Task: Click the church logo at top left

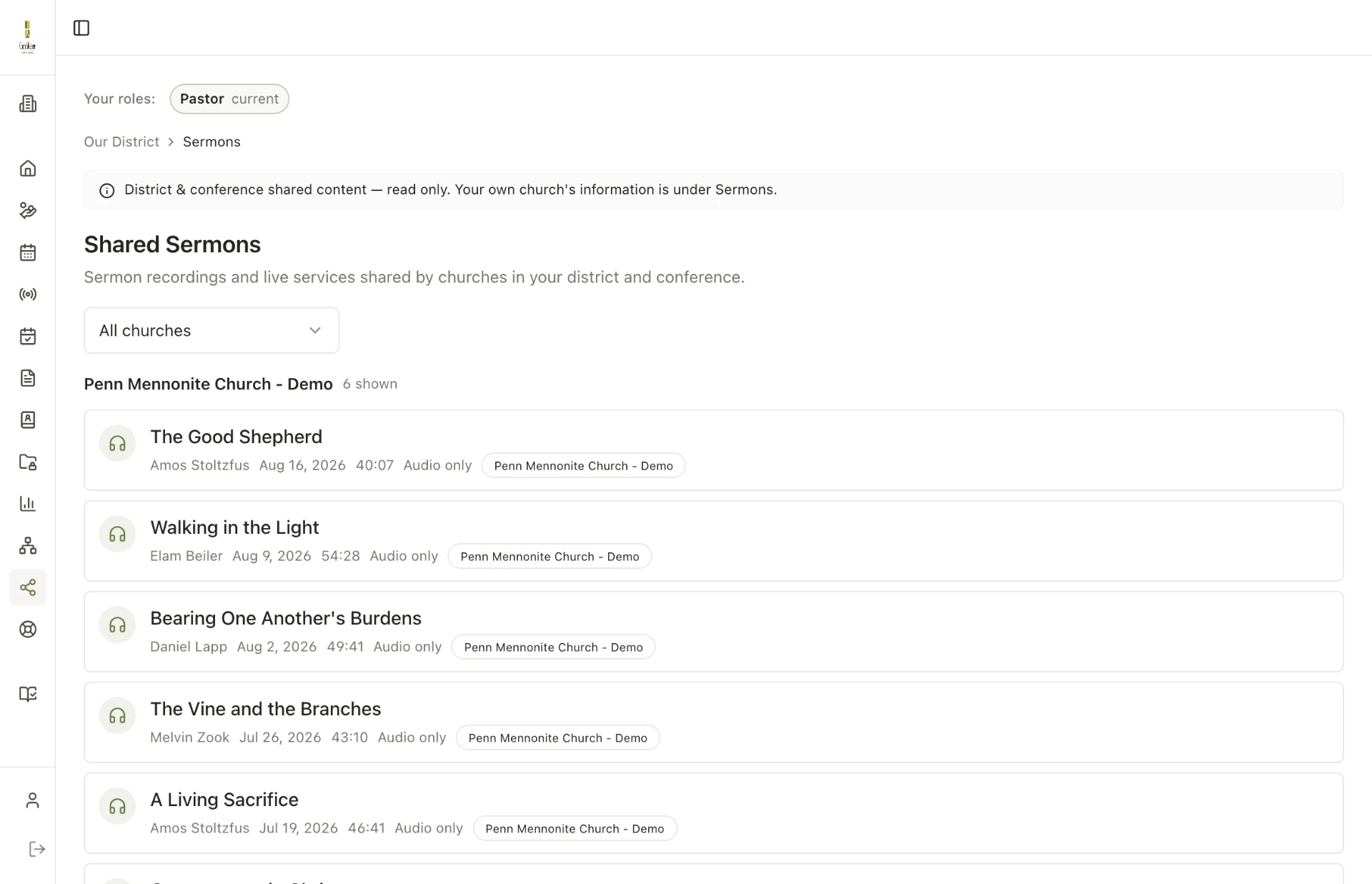Action: (x=27, y=37)
